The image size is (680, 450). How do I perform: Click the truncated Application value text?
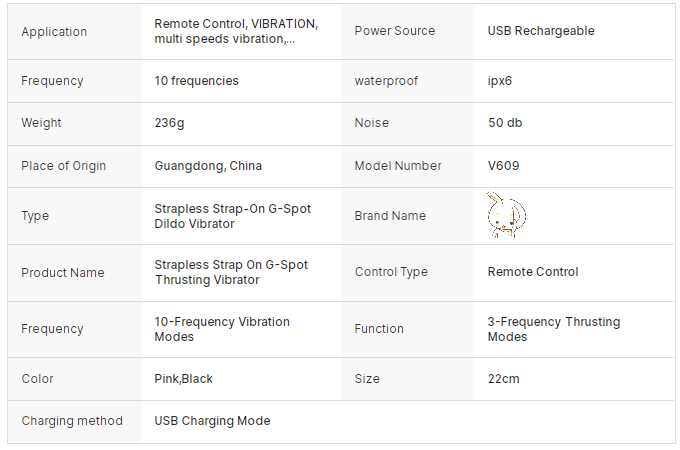236,31
